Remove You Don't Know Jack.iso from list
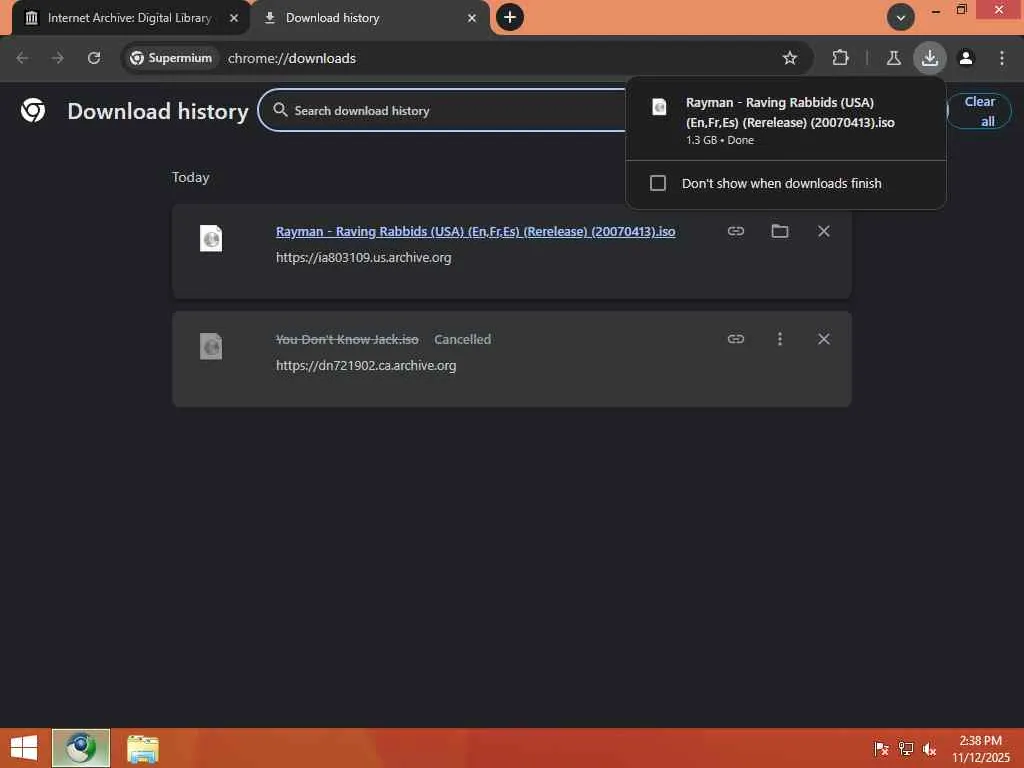 824,339
